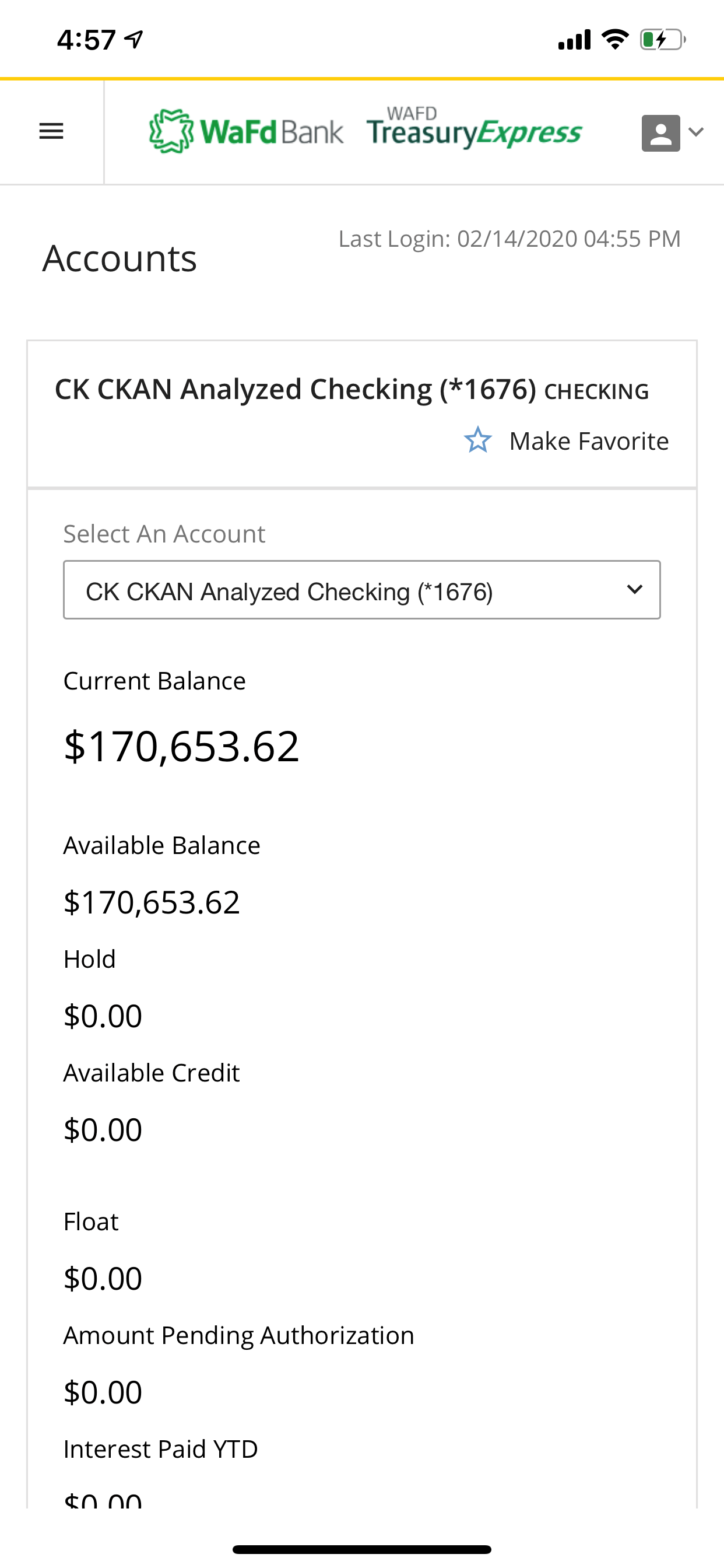Image resolution: width=724 pixels, height=1568 pixels.
Task: Open the hamburger navigation menu
Action: (51, 131)
